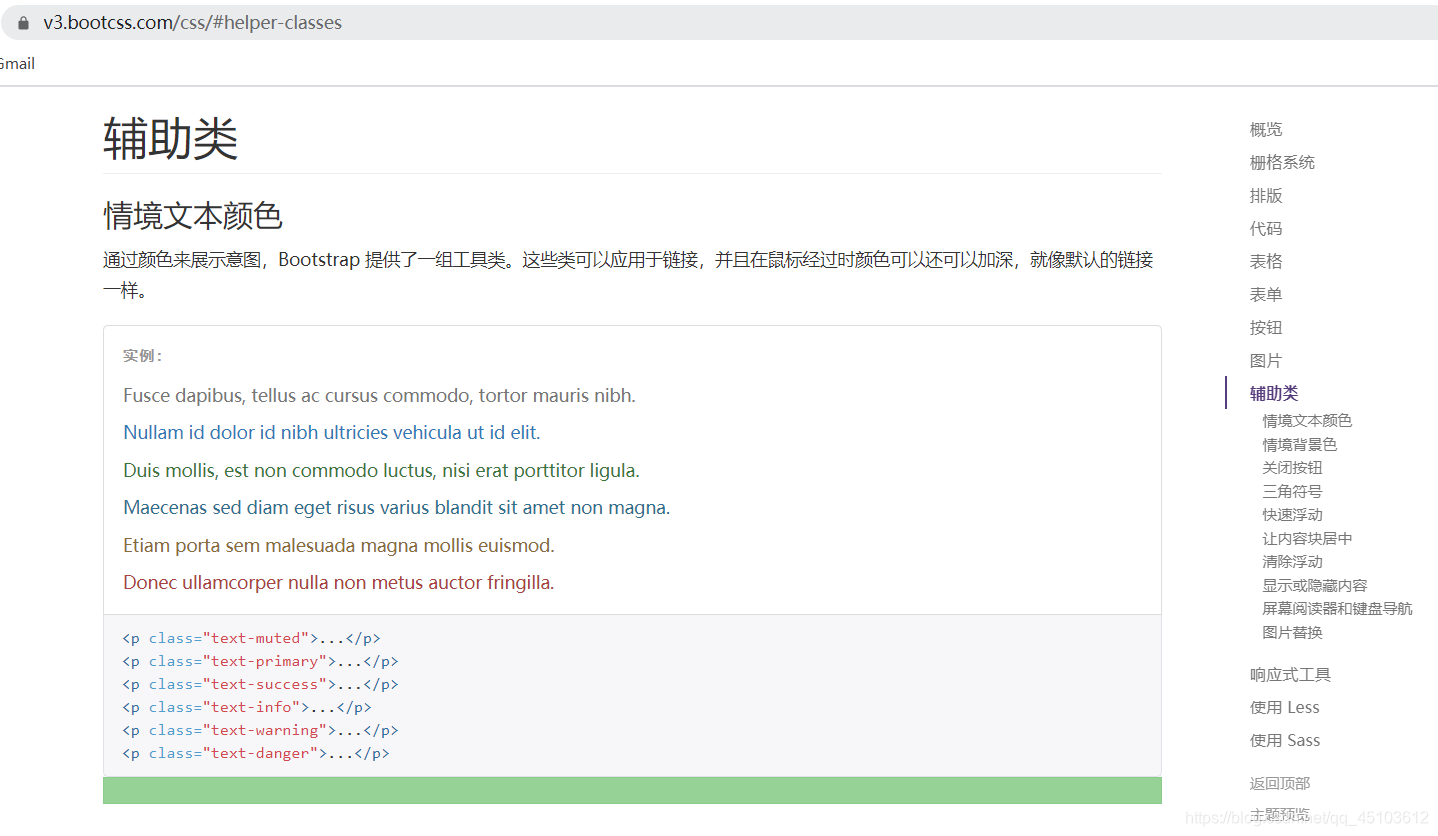Open the 表单 sidebar link
1438x836 pixels.
coord(1266,294)
